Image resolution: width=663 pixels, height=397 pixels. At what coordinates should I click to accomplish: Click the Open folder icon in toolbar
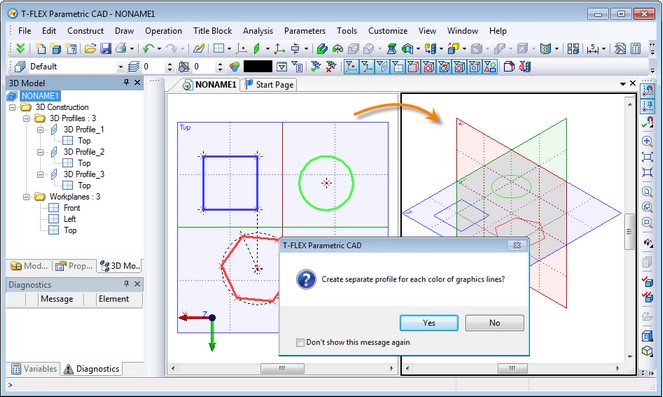click(x=90, y=49)
